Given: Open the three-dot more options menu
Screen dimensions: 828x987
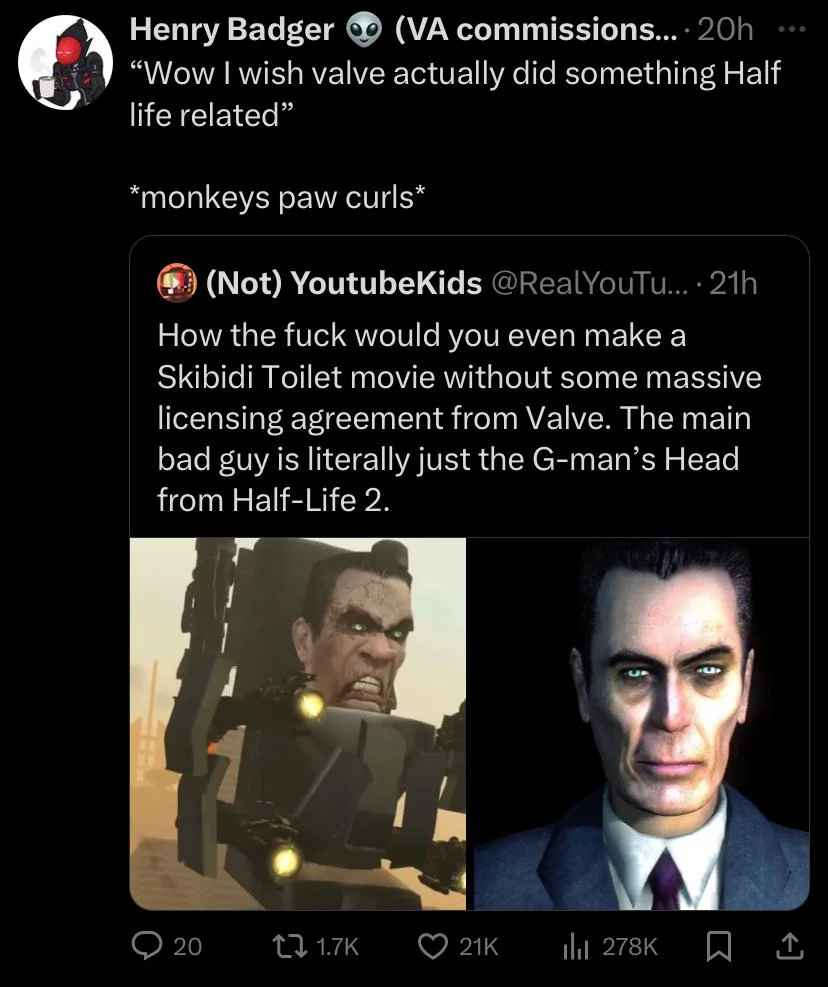Looking at the screenshot, I should click(791, 29).
